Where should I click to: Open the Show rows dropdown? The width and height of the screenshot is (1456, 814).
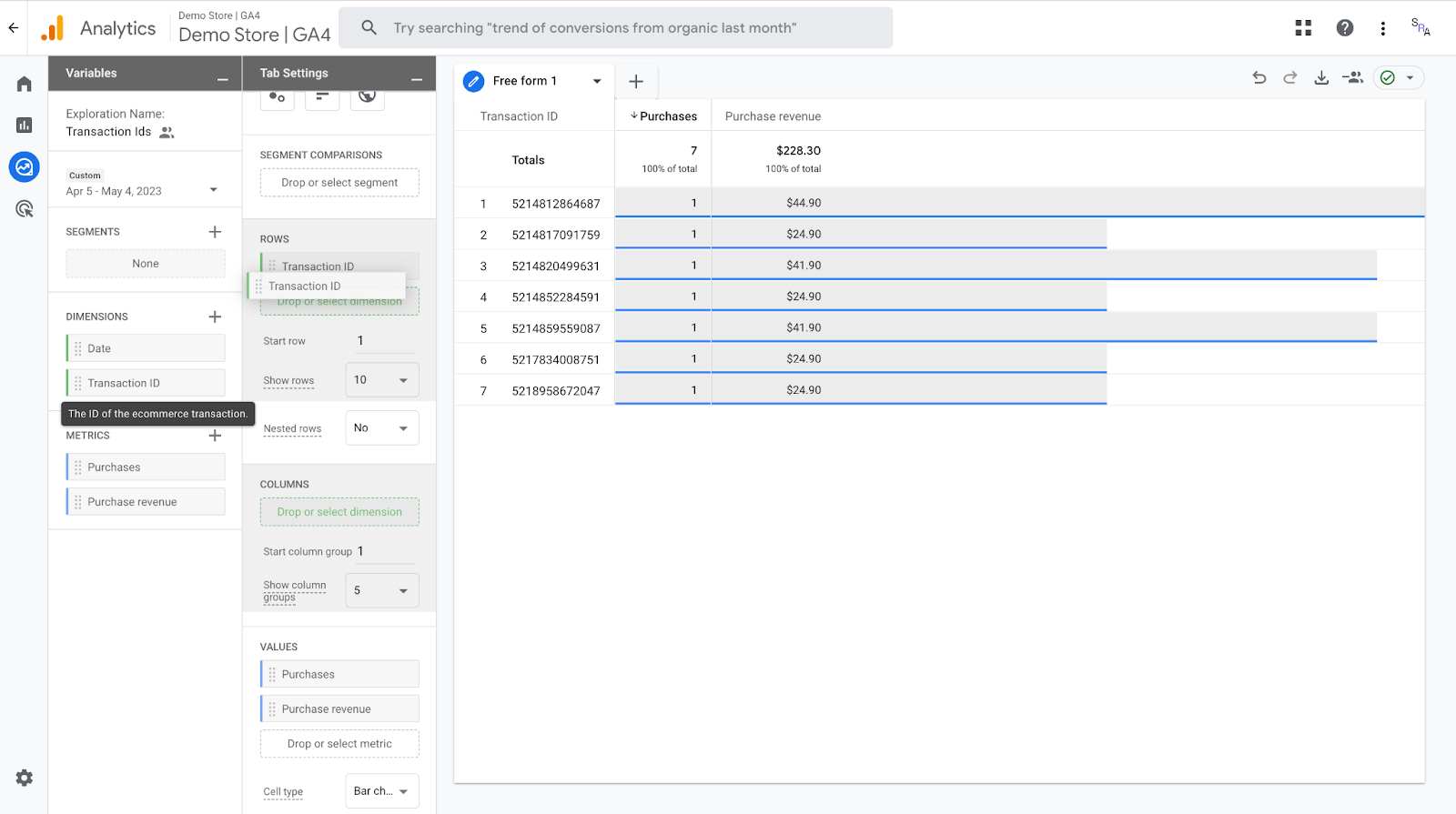[x=381, y=380]
